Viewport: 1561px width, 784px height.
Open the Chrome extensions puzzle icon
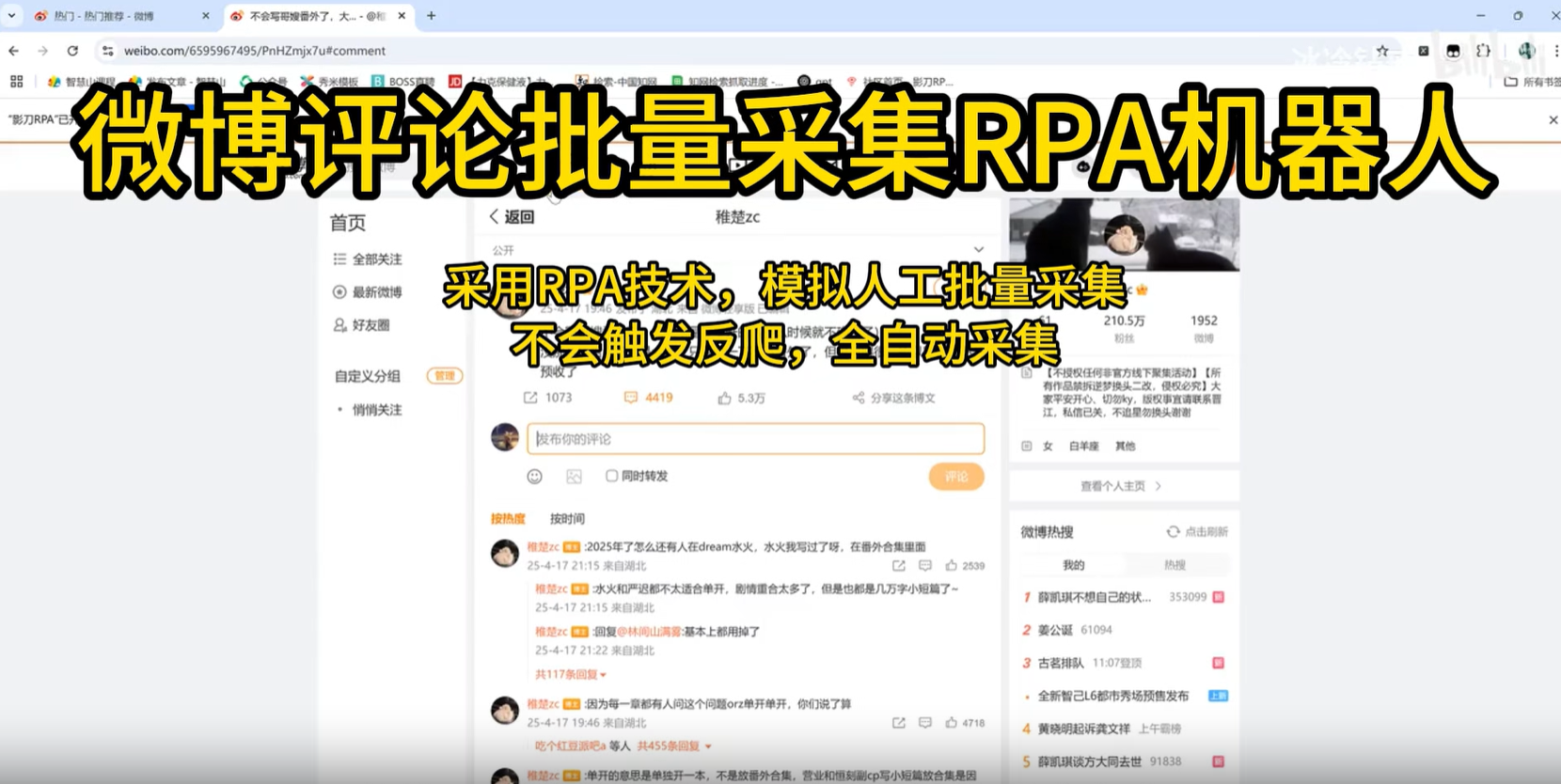click(1484, 51)
